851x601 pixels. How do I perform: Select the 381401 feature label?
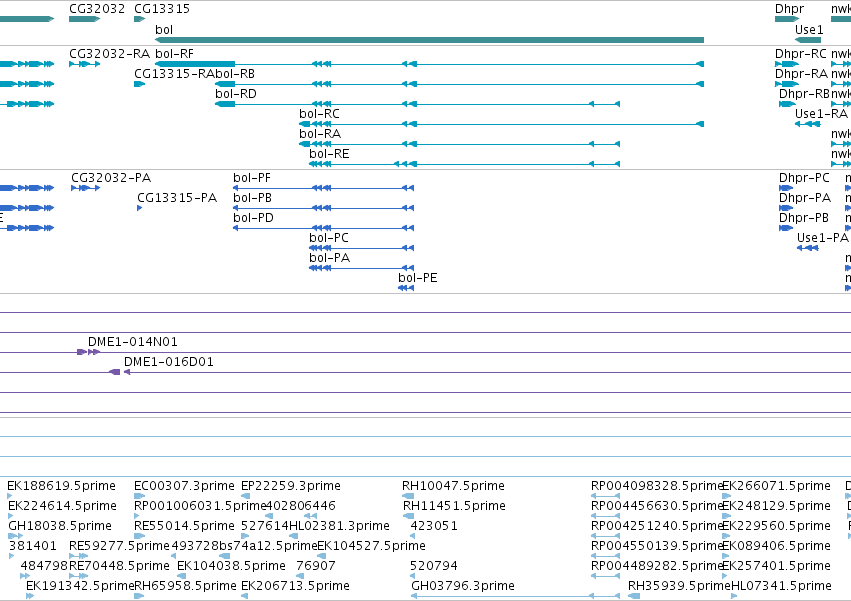coord(33,546)
